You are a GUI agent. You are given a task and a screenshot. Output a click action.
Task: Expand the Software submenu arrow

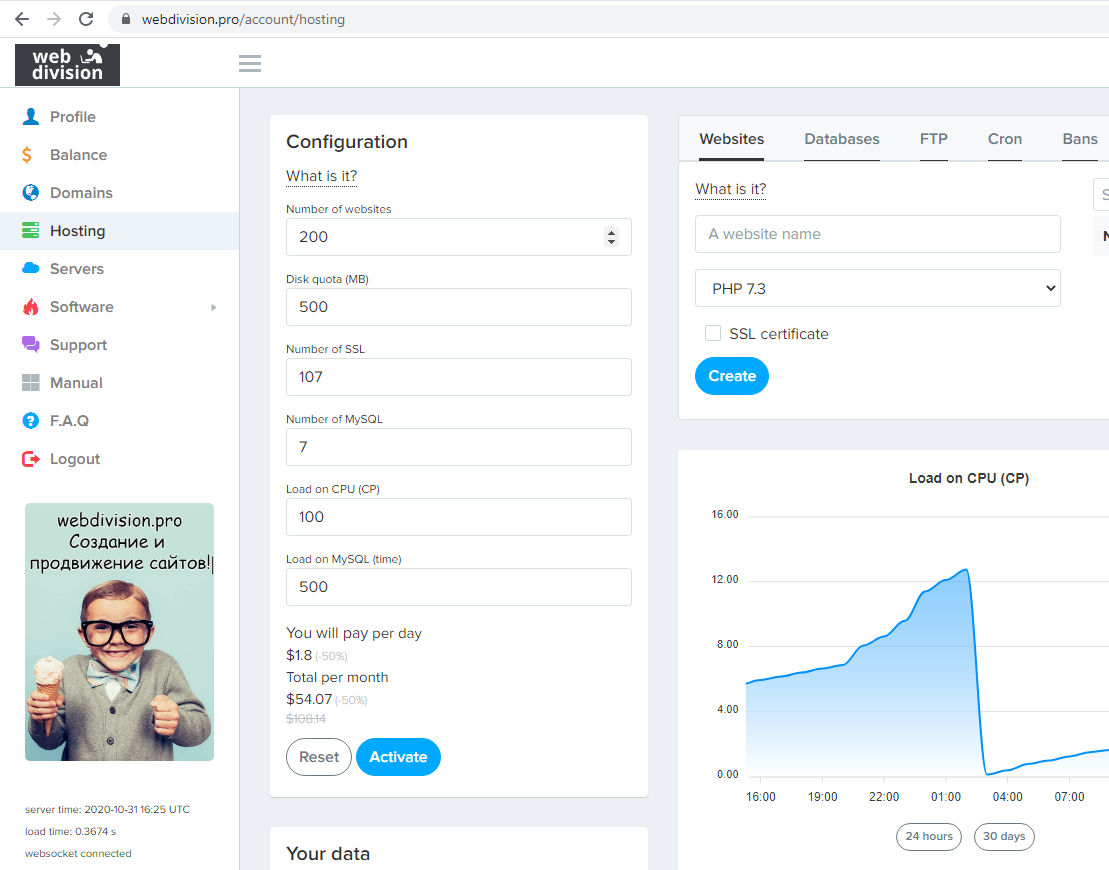(x=213, y=307)
